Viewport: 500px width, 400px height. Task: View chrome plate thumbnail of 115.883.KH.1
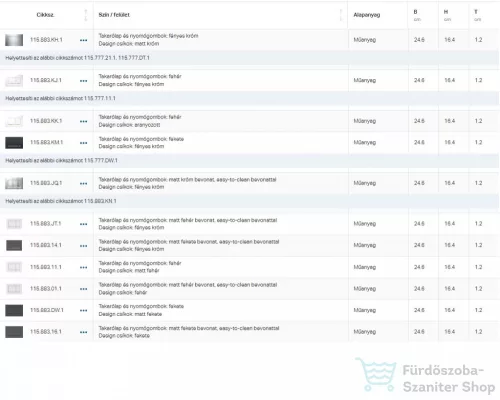(x=14, y=40)
